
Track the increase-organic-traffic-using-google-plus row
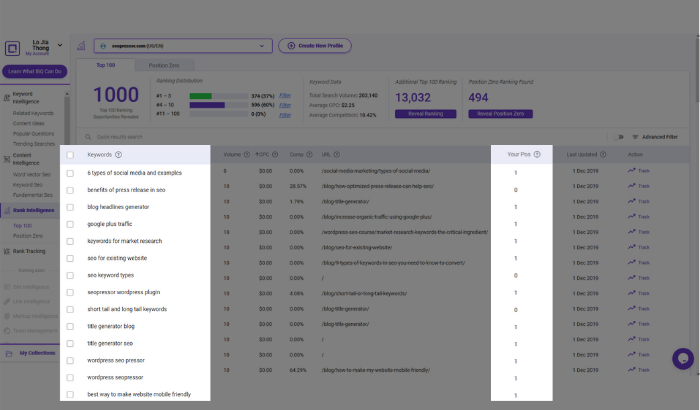pyautogui.click(x=639, y=217)
